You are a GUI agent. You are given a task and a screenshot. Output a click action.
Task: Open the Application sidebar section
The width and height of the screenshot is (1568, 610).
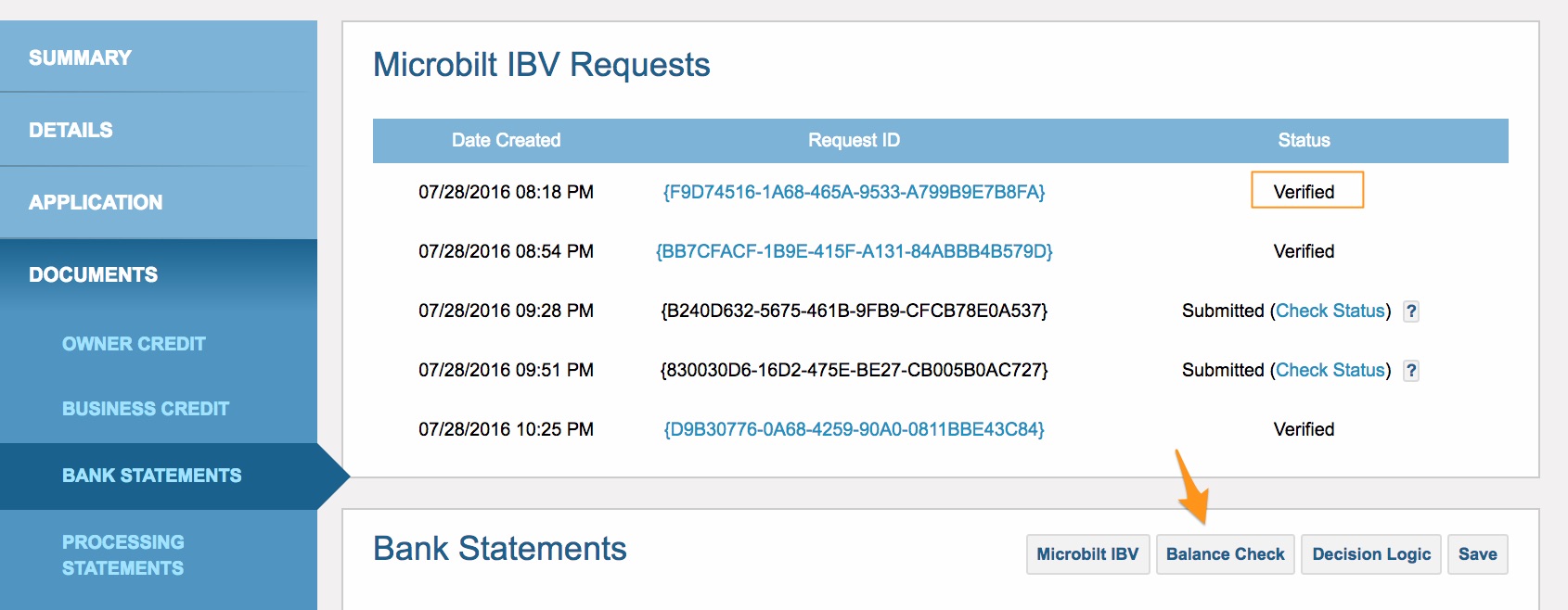tap(159, 202)
